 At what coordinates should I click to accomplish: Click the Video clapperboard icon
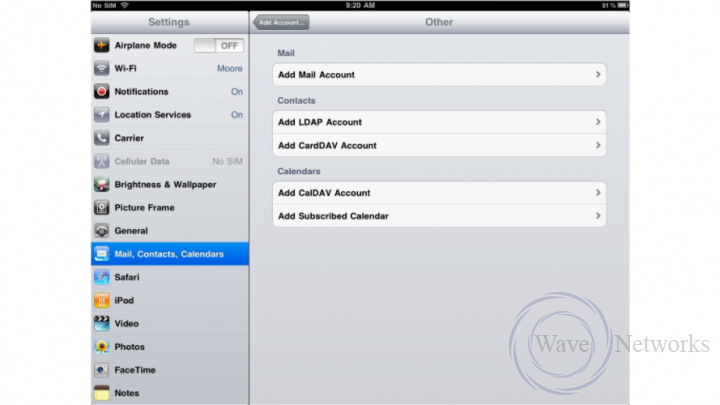click(x=101, y=323)
